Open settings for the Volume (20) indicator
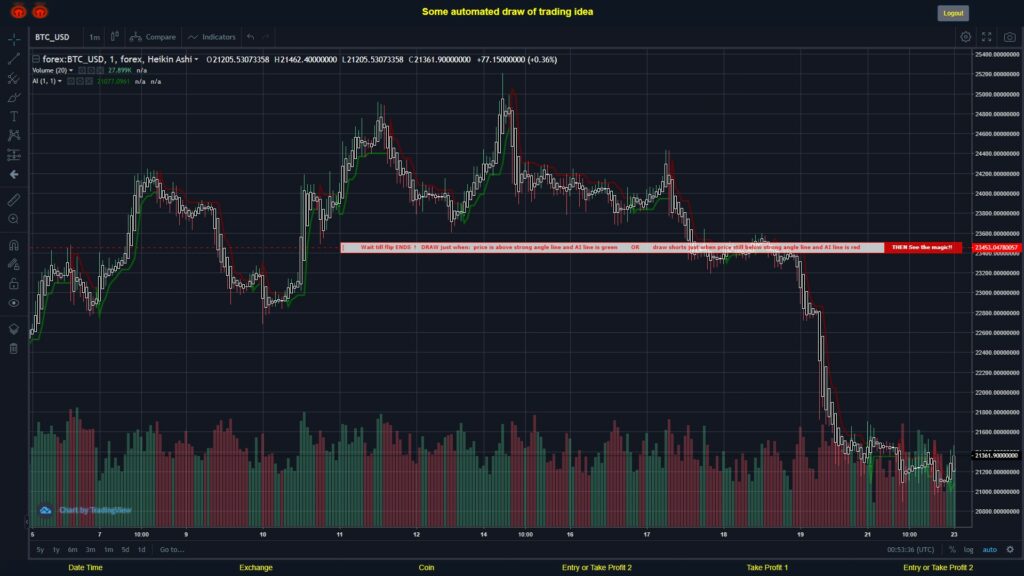Screen dimensions: 1024x576 point(91,71)
